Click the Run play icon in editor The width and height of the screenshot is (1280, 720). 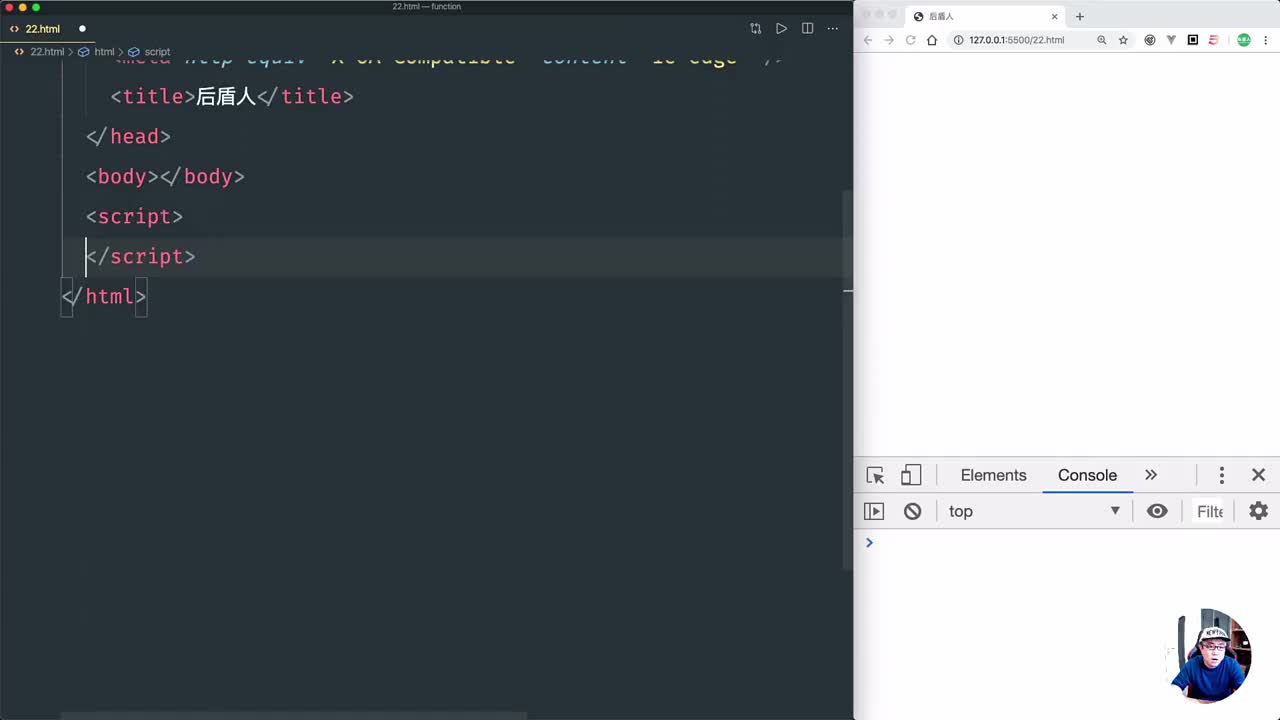pyautogui.click(x=781, y=28)
